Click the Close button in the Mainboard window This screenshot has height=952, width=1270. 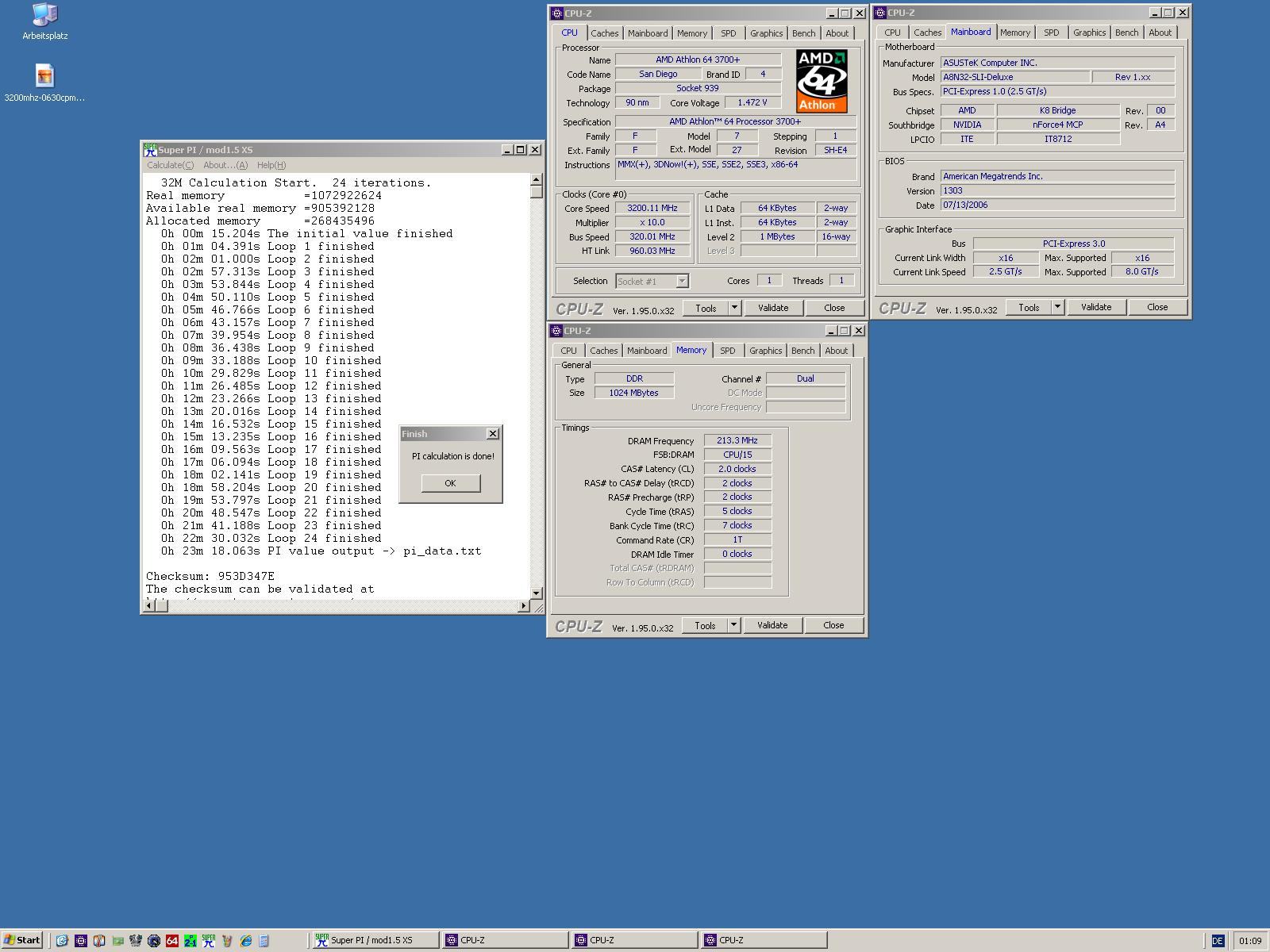(1157, 307)
